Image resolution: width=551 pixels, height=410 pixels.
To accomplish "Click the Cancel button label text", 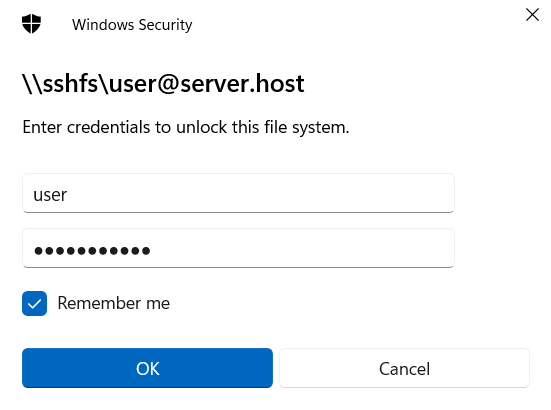I will (x=404, y=369).
